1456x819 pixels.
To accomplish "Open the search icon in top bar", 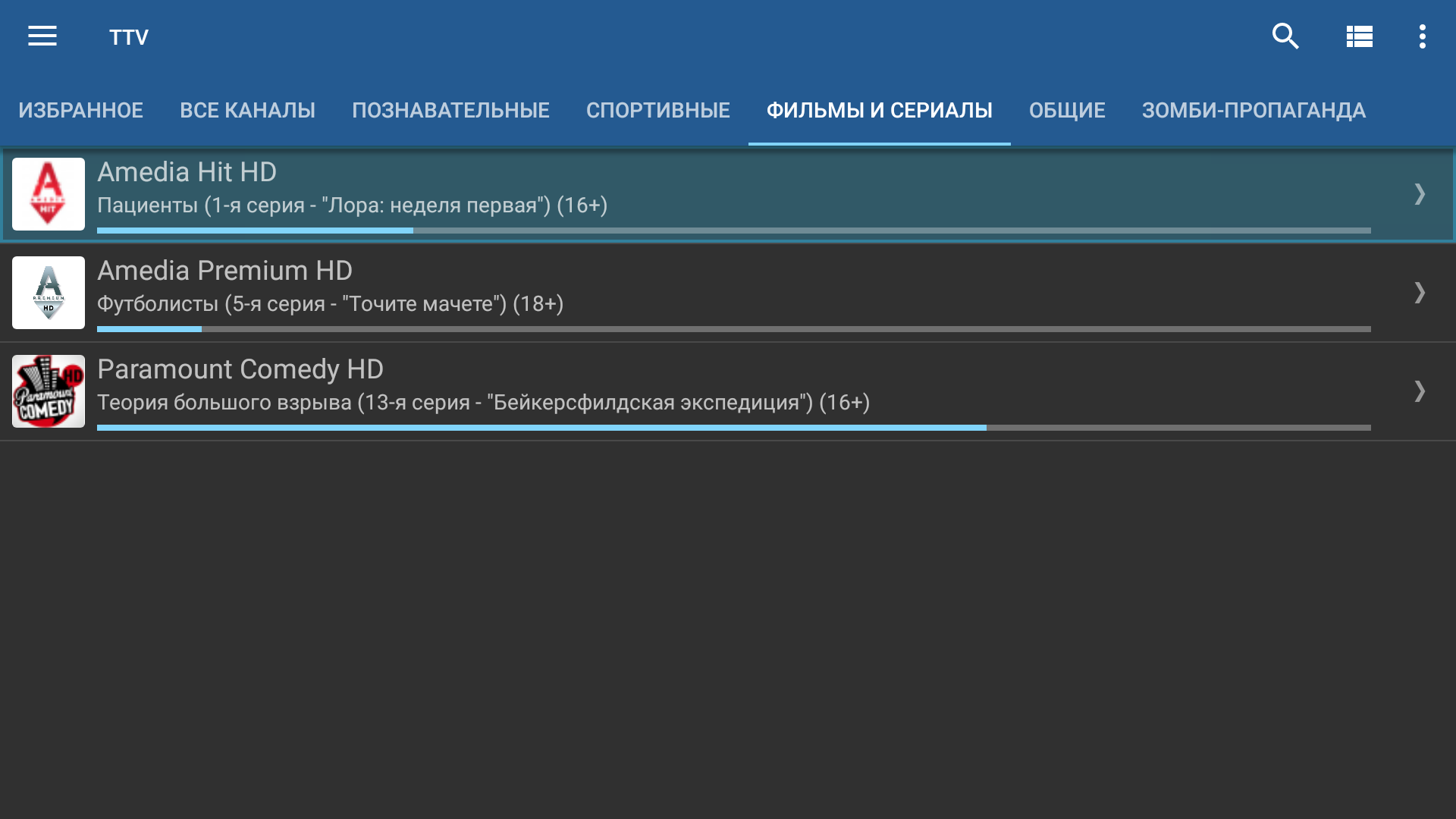I will coord(1285,36).
